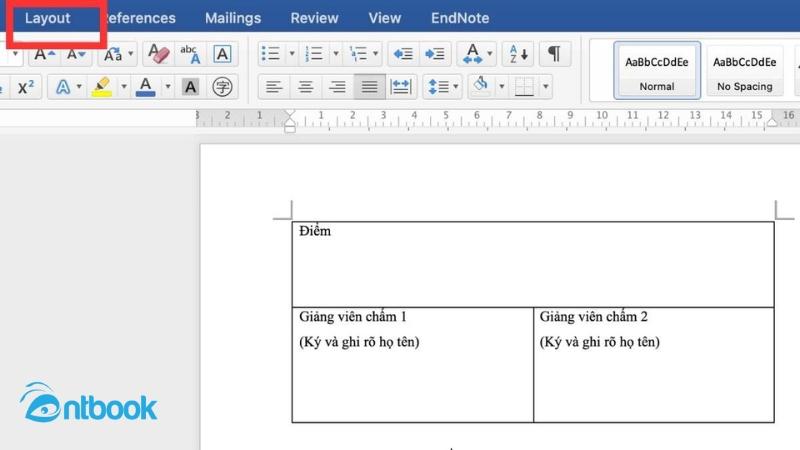Expand line spacing dropdown arrow
Viewport: 800px width, 450px height.
[456, 87]
